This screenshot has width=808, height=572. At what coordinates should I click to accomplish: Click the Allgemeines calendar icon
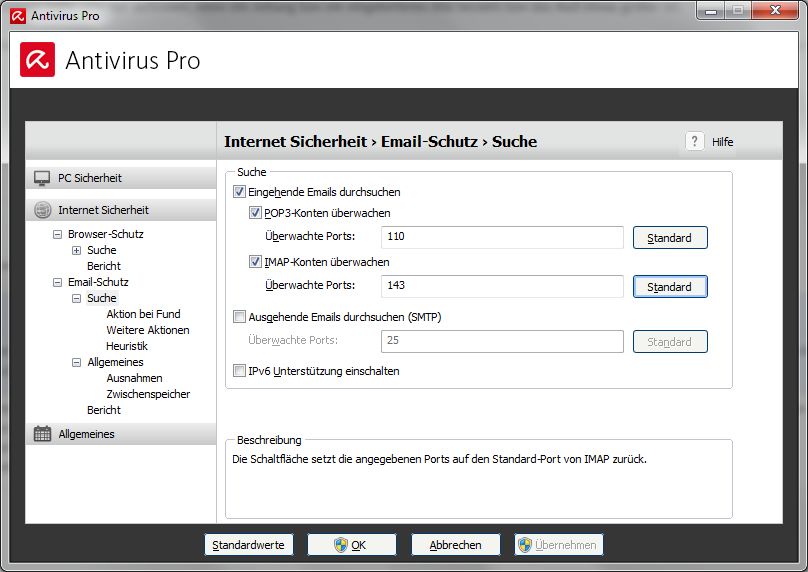tap(42, 434)
